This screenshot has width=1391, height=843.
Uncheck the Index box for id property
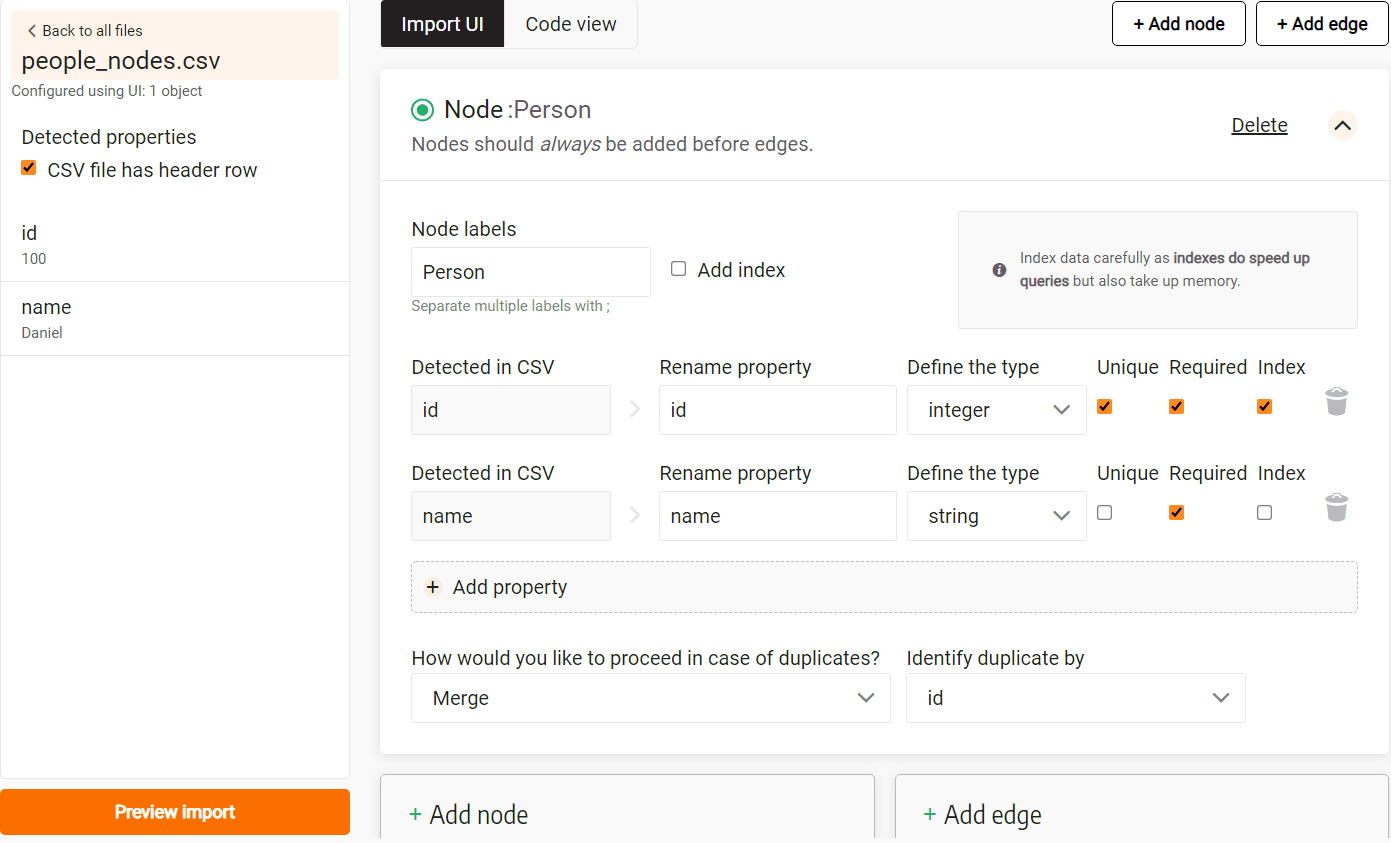coord(1264,407)
